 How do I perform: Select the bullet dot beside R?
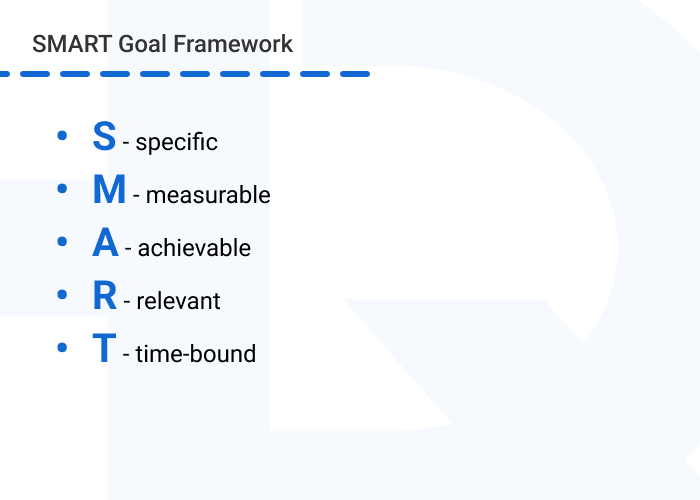pyautogui.click(x=63, y=294)
